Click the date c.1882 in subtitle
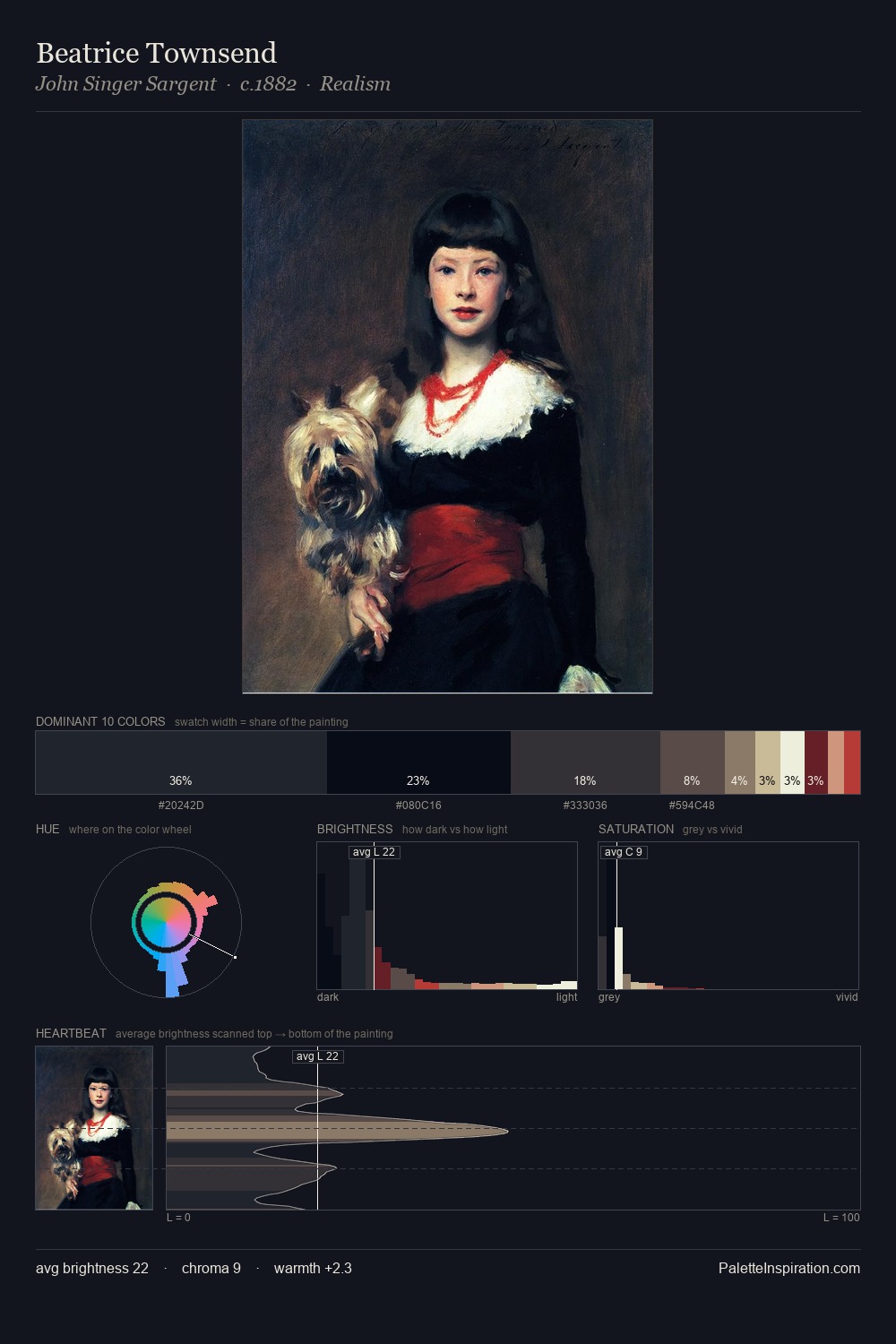 click(x=268, y=84)
